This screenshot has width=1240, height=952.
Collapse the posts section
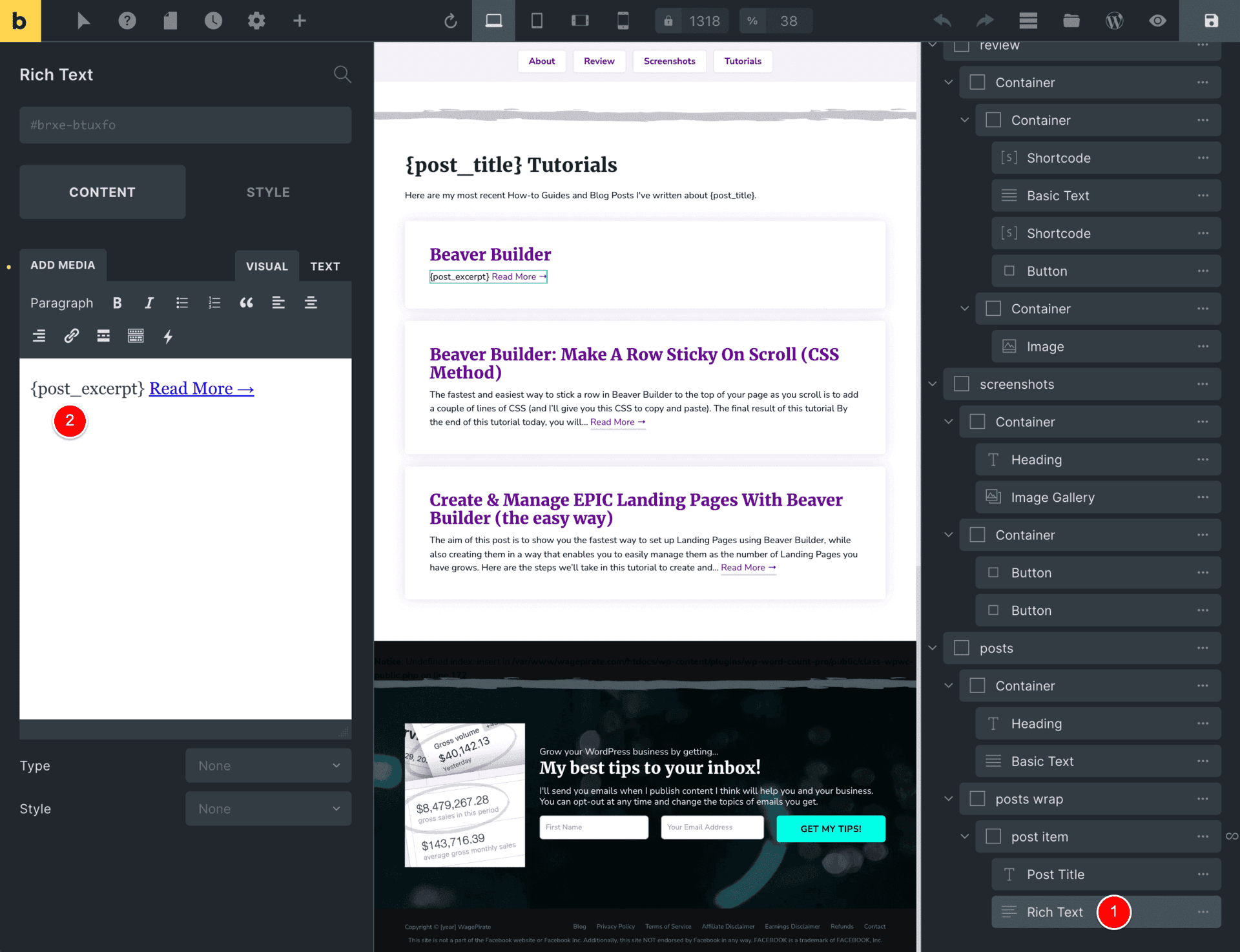(933, 648)
